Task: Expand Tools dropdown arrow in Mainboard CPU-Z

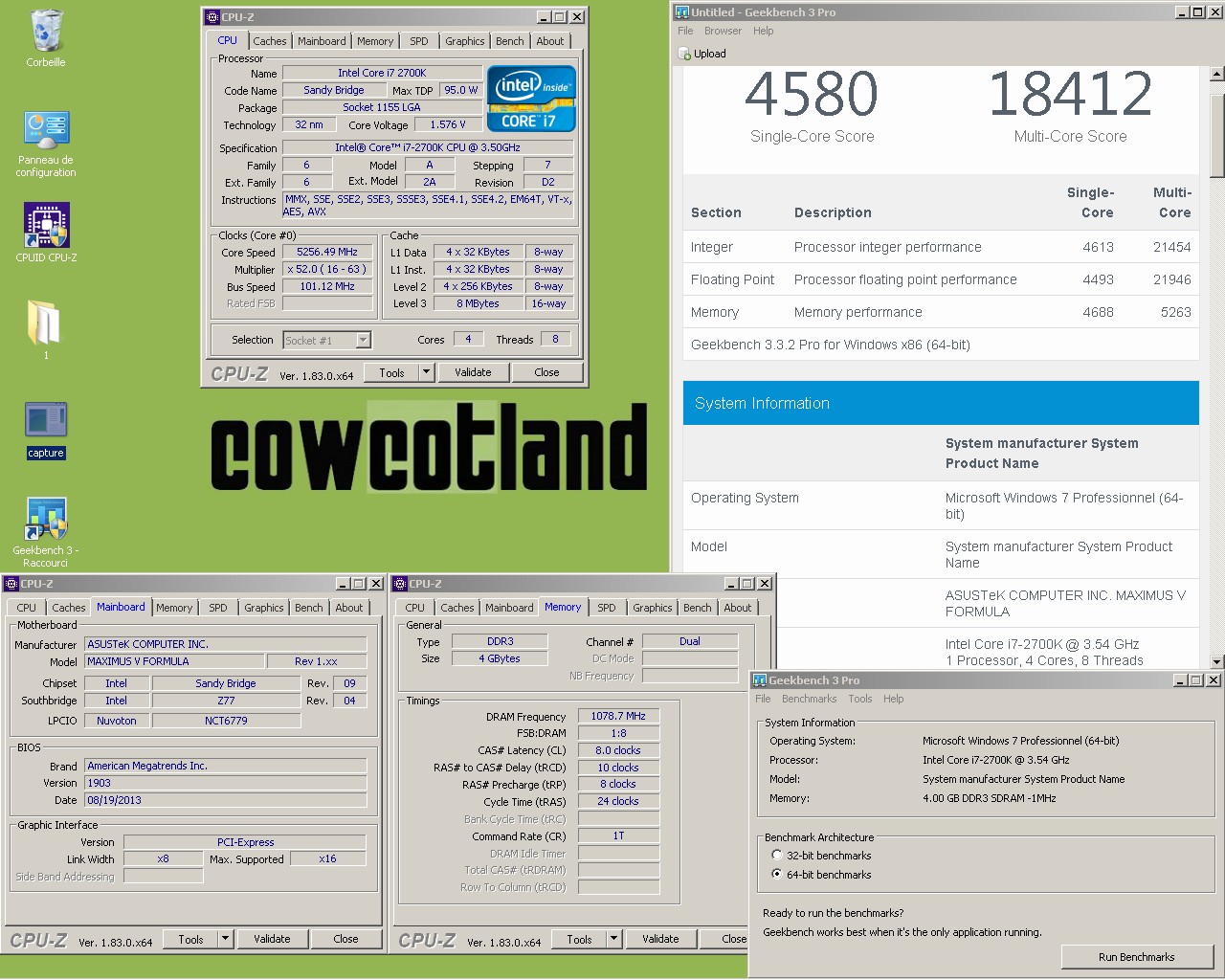Action: pos(225,939)
